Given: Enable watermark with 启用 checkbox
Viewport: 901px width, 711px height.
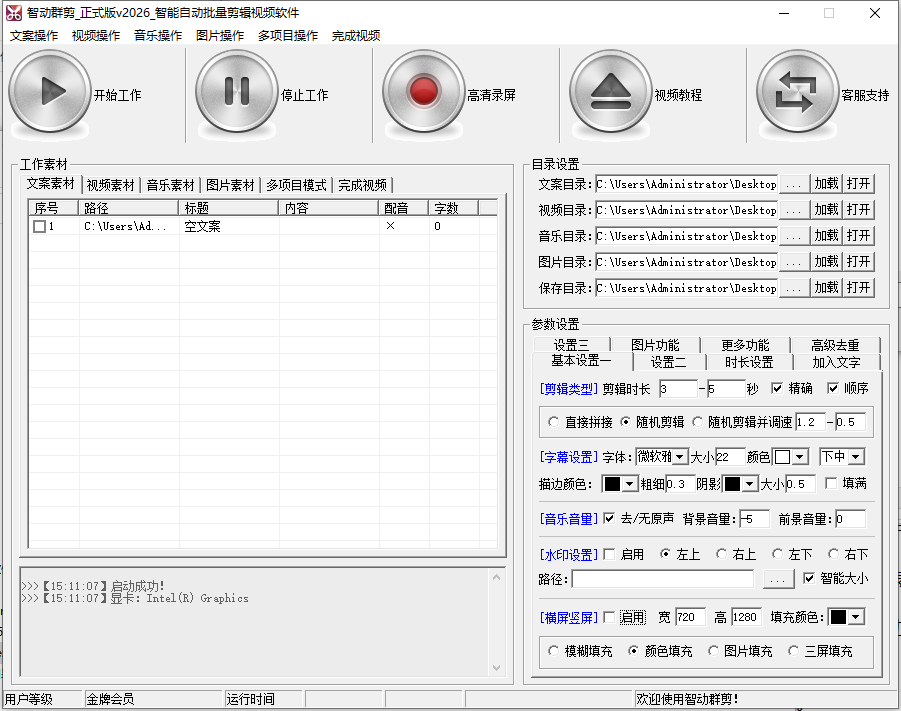Looking at the screenshot, I should click(x=609, y=555).
